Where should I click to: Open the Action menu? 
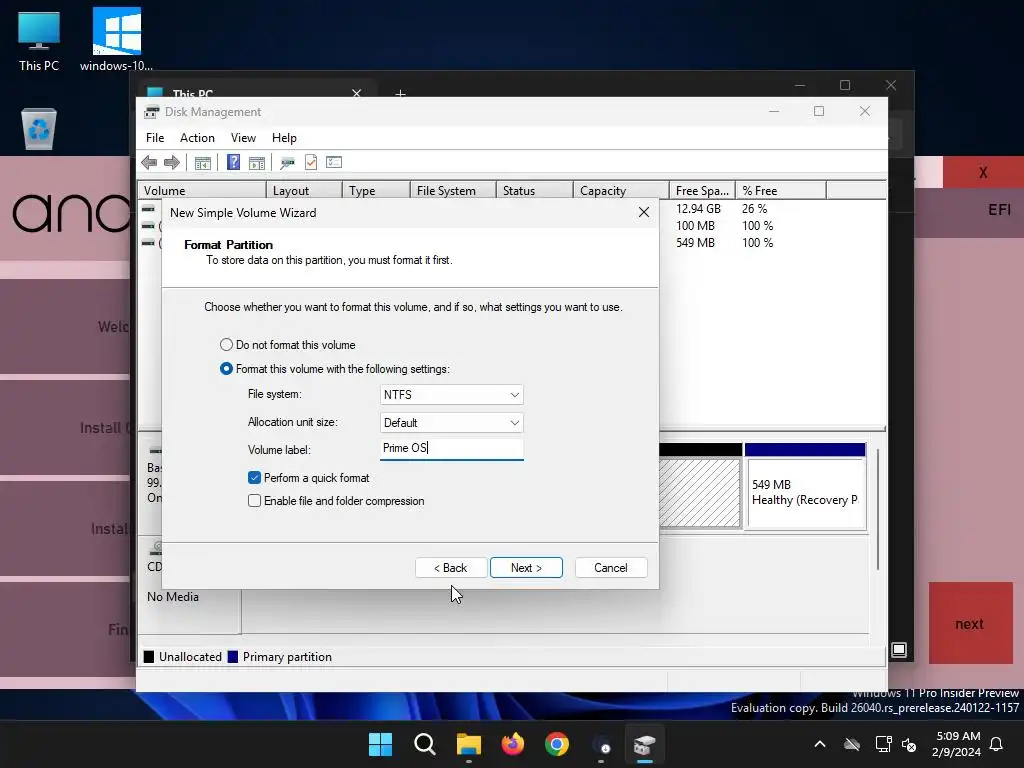197,138
